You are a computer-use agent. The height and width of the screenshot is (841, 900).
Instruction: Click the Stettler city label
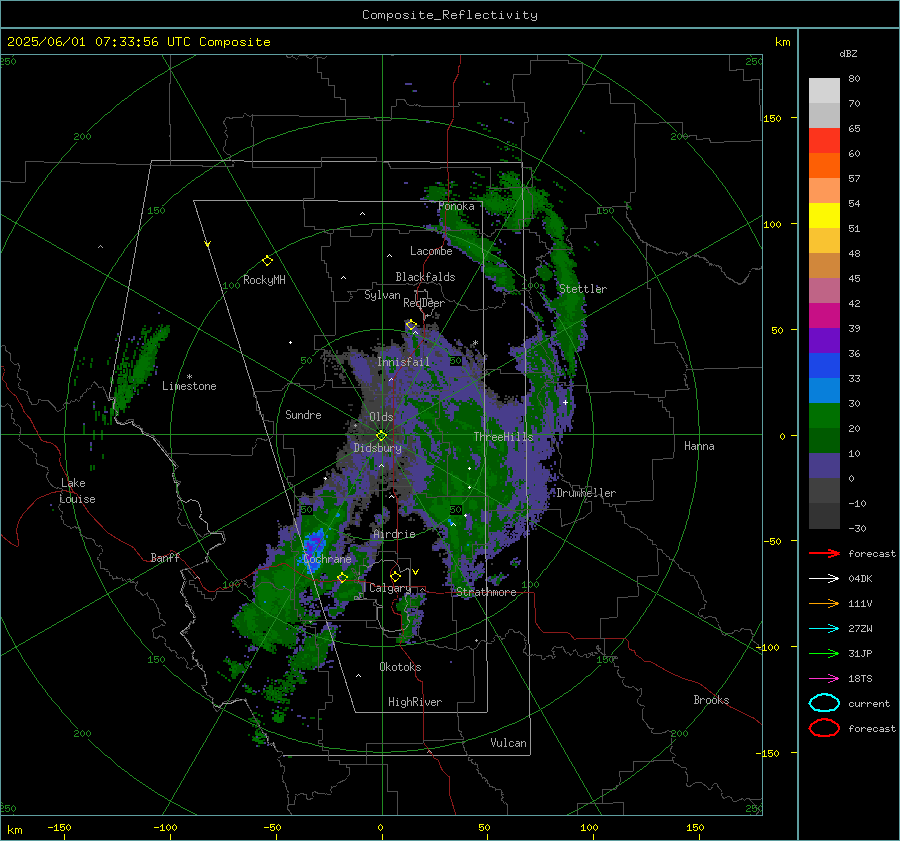583,289
